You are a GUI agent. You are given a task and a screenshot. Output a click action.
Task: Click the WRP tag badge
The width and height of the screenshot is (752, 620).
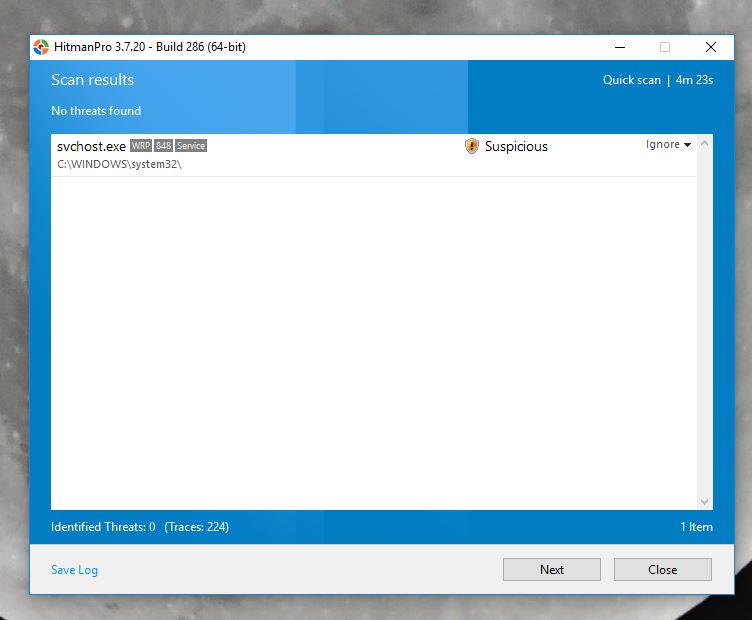pos(141,146)
